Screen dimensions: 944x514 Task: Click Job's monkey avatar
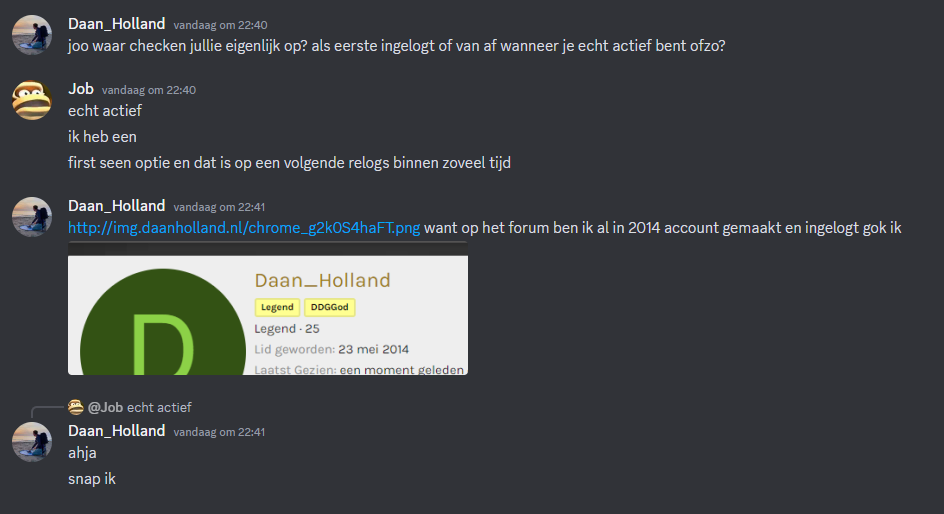point(32,100)
